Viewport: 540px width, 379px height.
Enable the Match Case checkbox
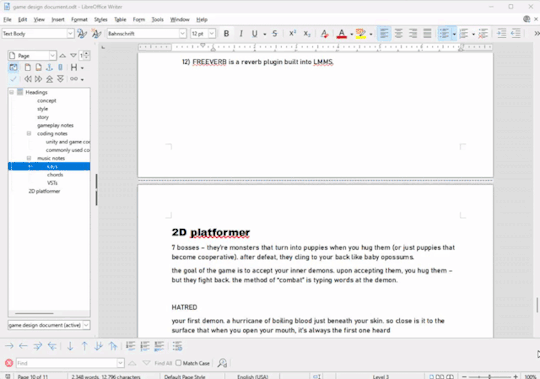(178, 363)
